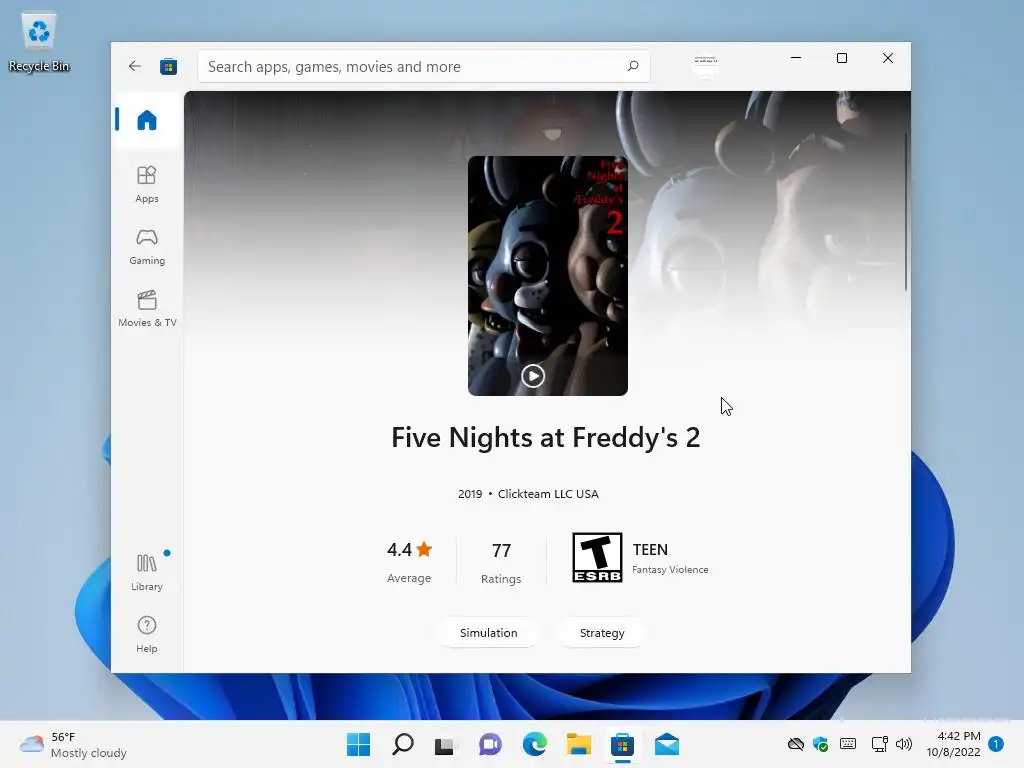This screenshot has height=768, width=1024.
Task: Open the Gaming section
Action: 147,247
